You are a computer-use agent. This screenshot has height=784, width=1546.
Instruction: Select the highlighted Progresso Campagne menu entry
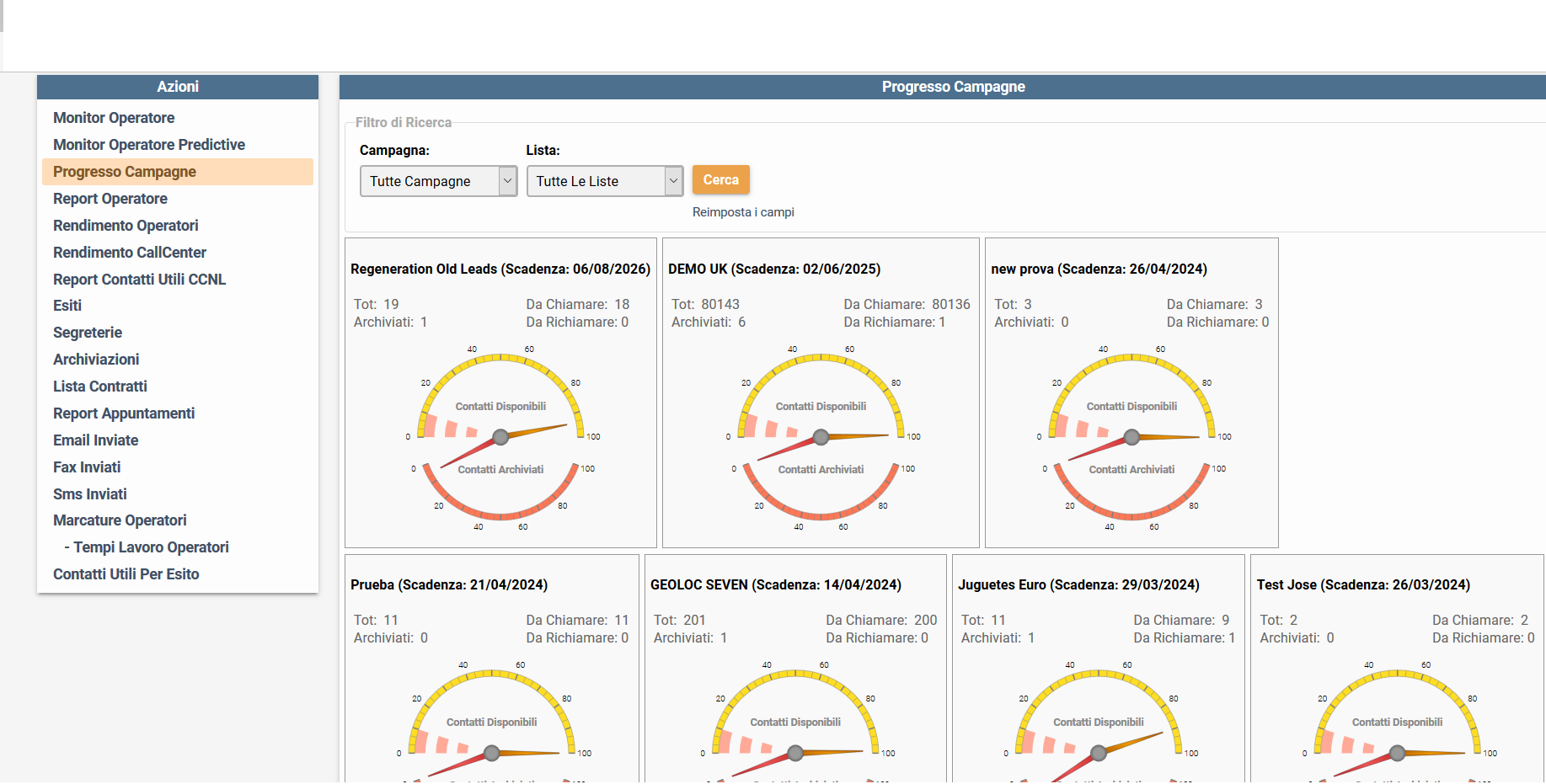(x=178, y=172)
